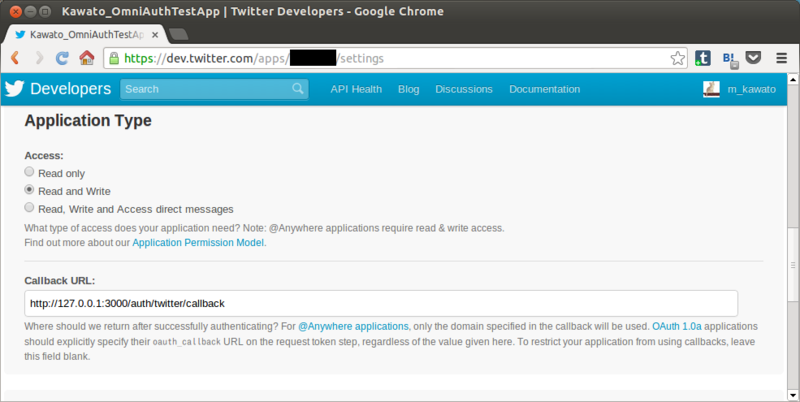Screen dimensions: 800x402
Task: Select the Read and Write option
Action: [29, 190]
